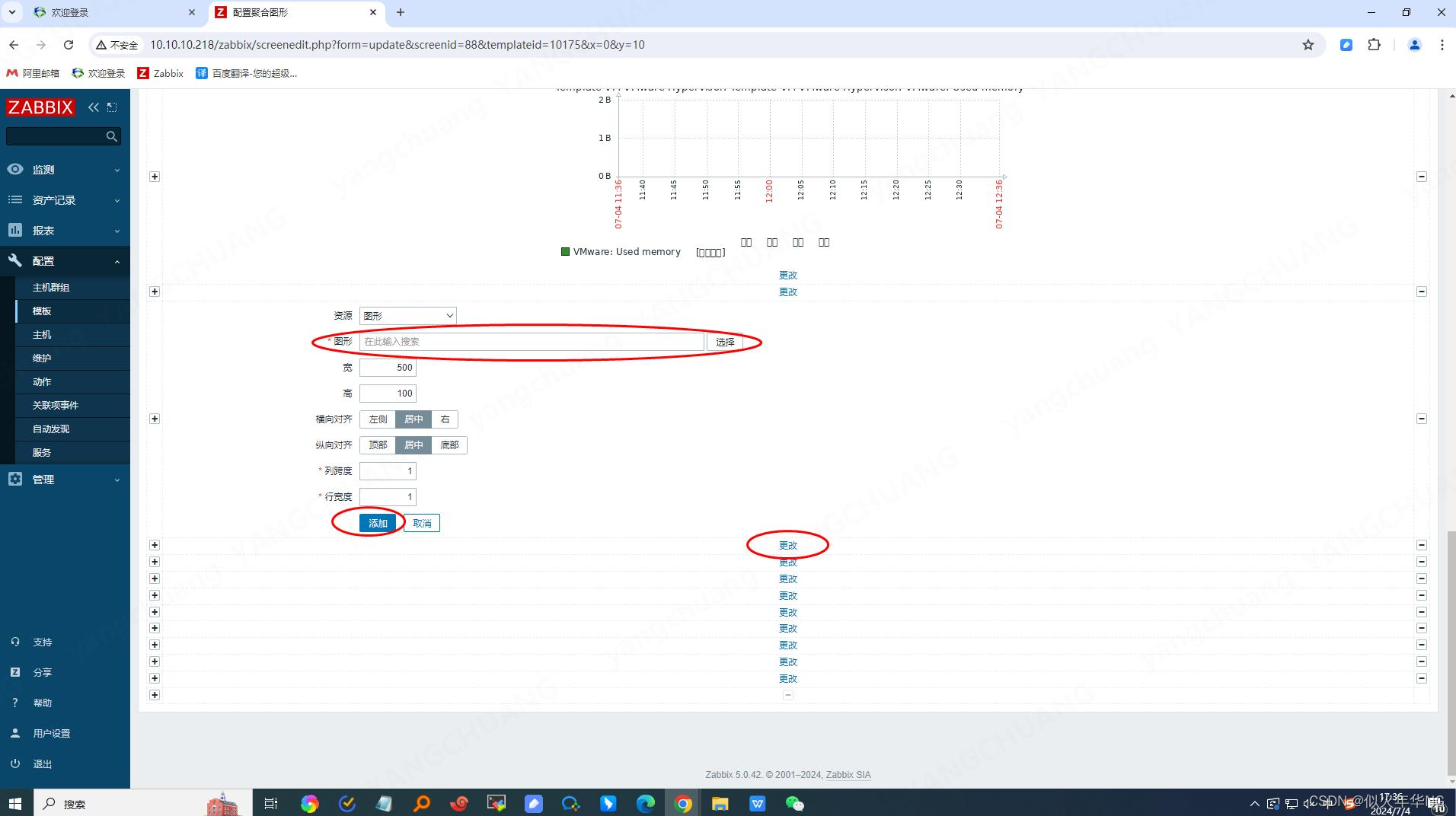Image resolution: width=1456 pixels, height=816 pixels.
Task: Focus the 行宽度 row span field
Action: click(388, 497)
